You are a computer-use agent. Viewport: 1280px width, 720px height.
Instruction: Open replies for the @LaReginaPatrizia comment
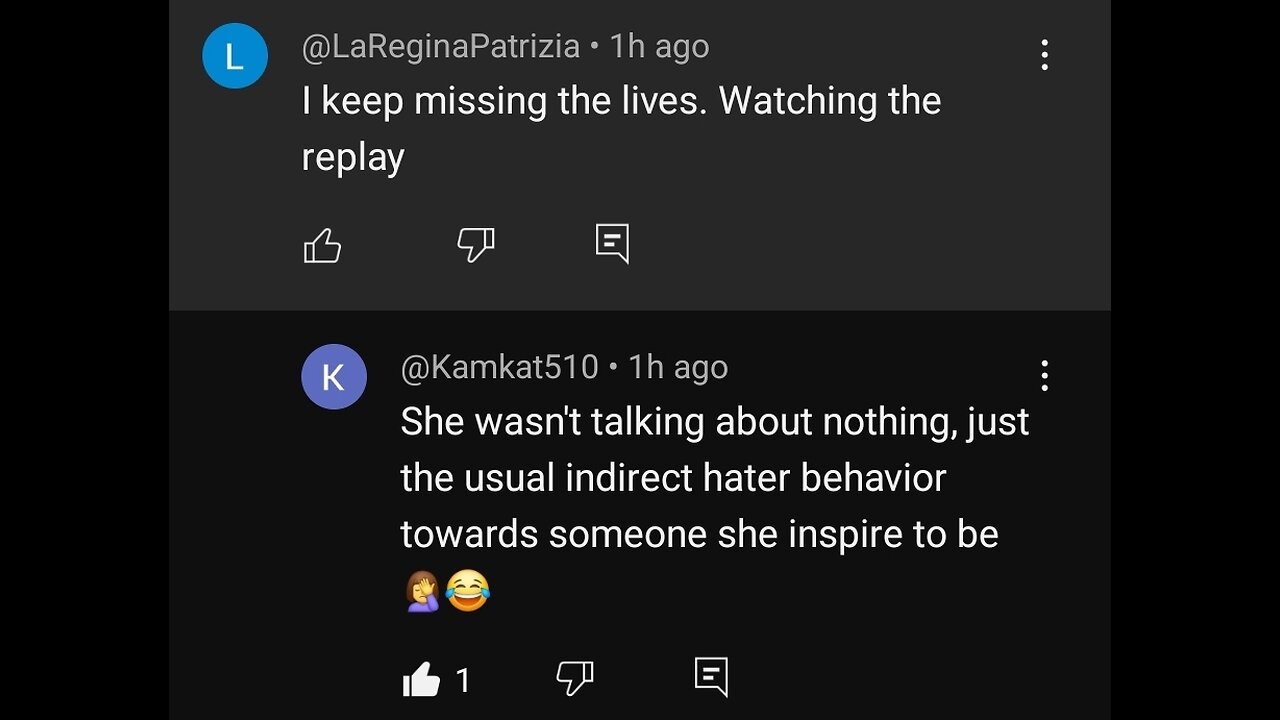612,243
